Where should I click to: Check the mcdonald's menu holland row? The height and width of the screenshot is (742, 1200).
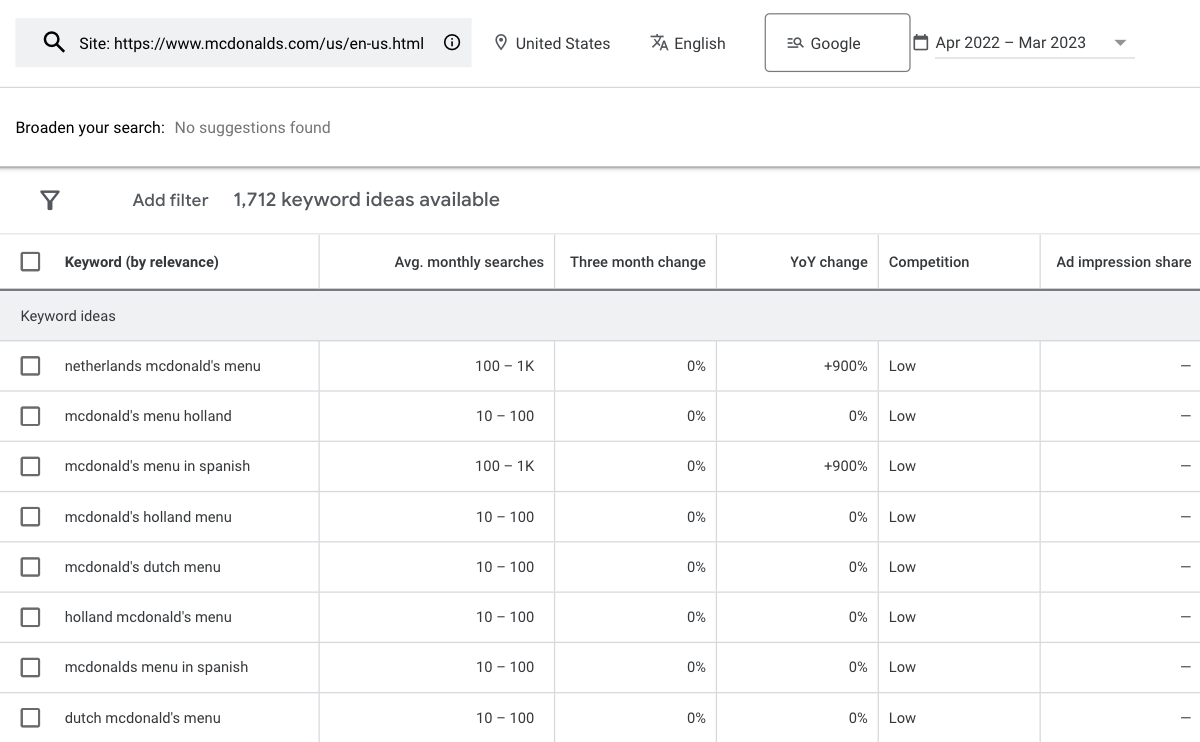coord(31,416)
